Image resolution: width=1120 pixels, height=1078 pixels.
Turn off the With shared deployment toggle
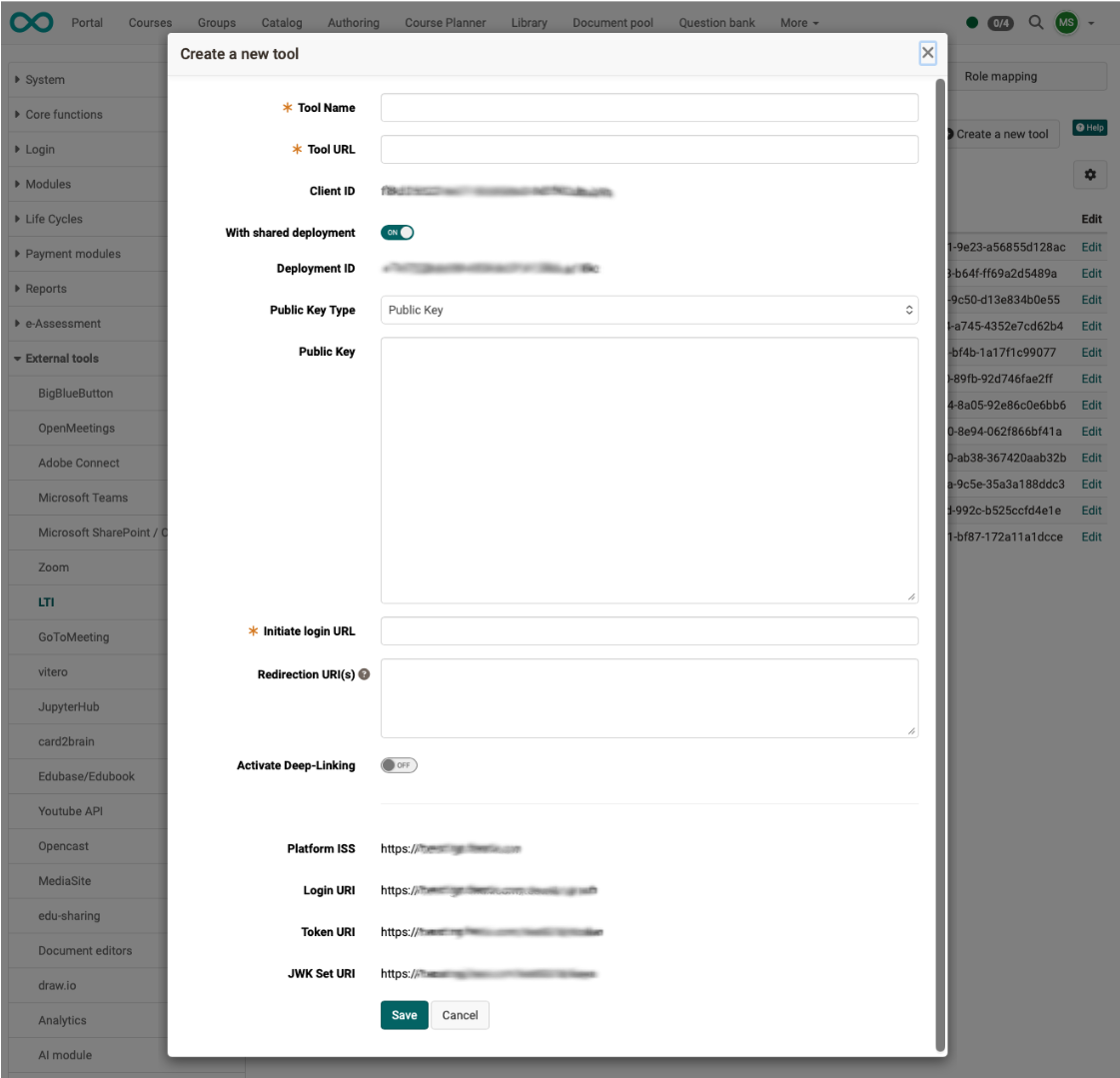(x=398, y=231)
